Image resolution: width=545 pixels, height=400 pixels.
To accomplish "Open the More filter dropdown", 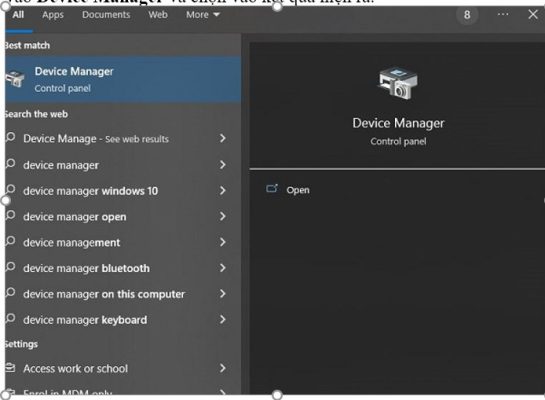I will (x=203, y=15).
